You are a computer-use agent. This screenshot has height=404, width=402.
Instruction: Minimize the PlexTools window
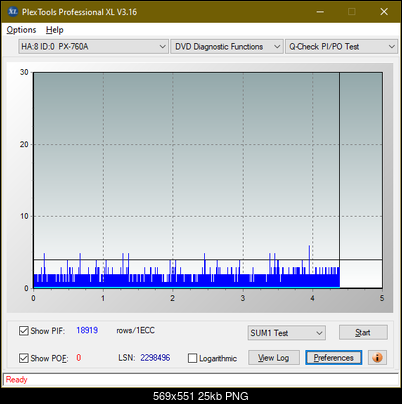[x=320, y=12]
